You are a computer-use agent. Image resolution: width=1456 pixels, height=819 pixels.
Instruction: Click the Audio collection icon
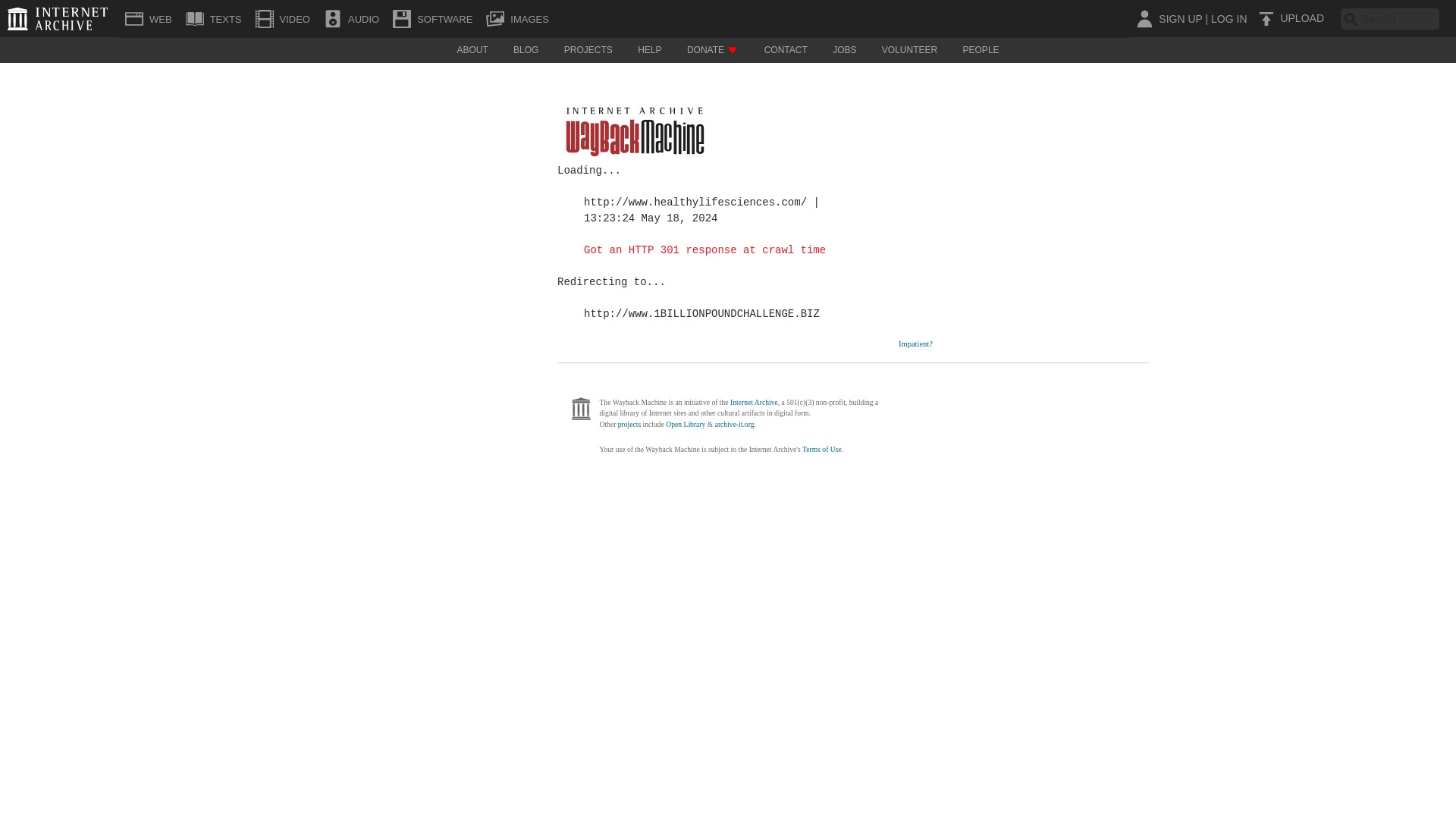(333, 18)
